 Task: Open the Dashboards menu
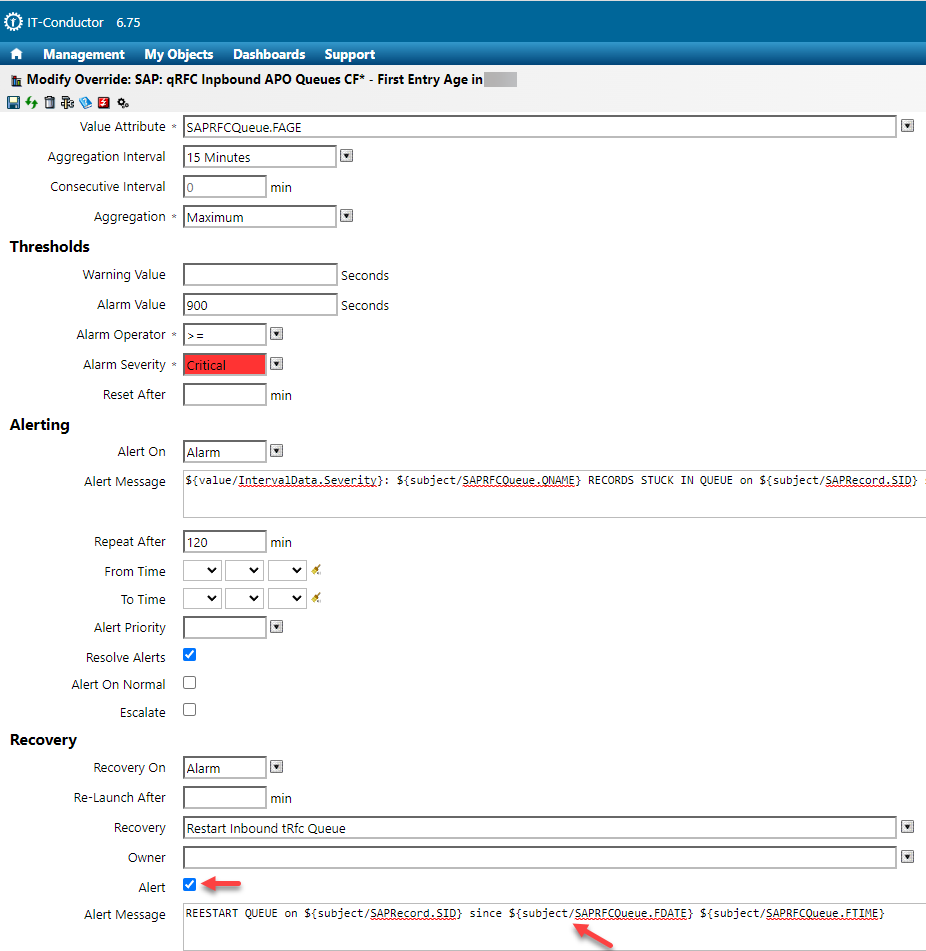[x=269, y=54]
